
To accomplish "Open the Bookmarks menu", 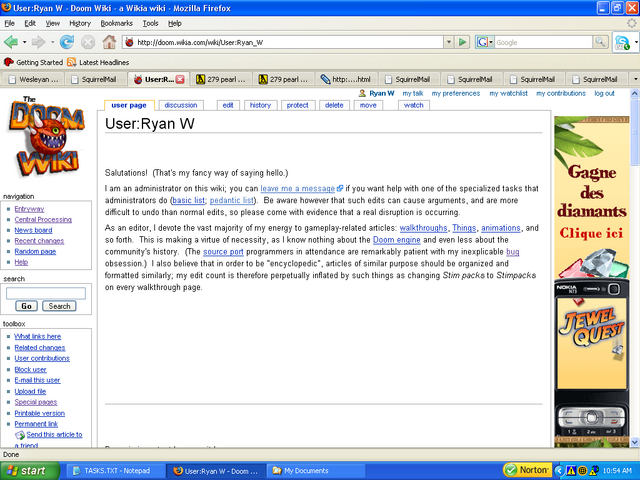I will coord(116,23).
